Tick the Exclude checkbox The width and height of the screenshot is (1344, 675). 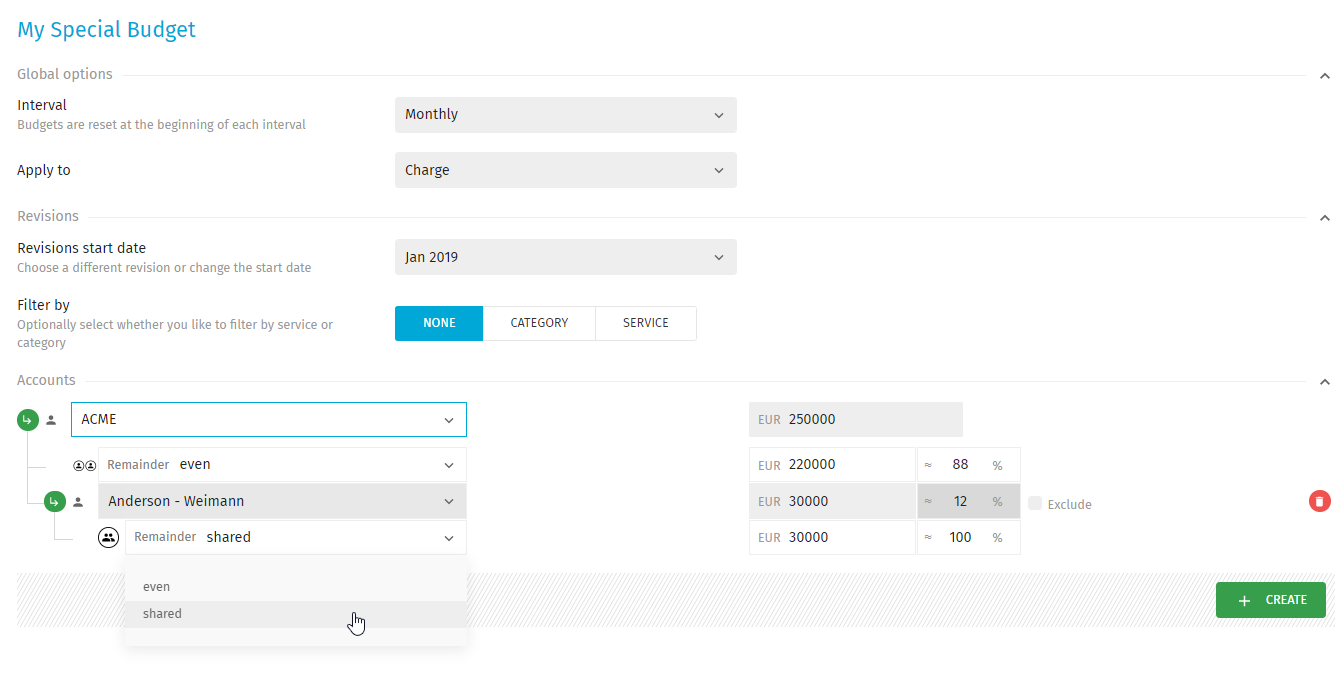(1035, 503)
